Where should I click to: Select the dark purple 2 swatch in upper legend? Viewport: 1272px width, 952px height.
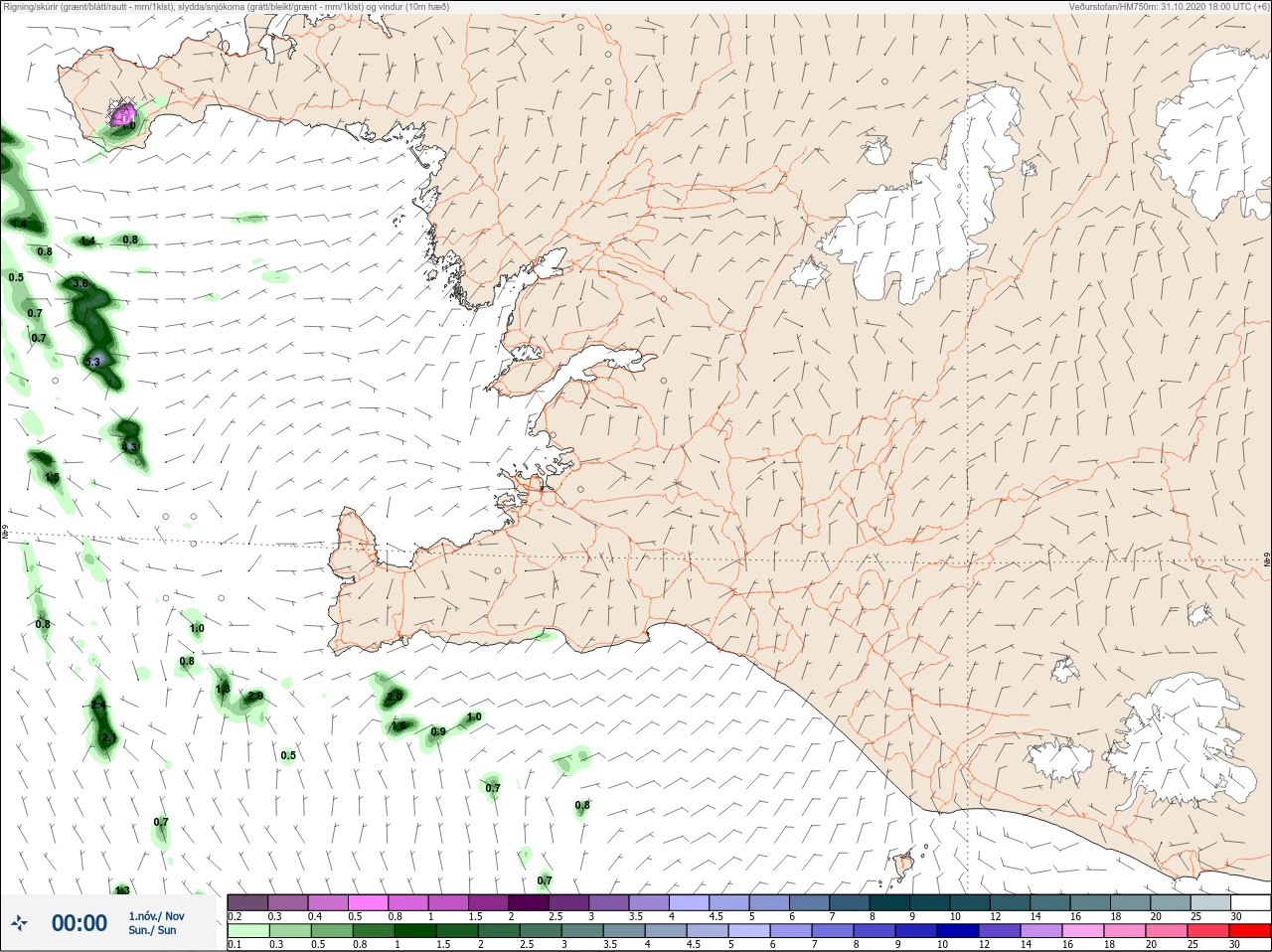[x=530, y=902]
